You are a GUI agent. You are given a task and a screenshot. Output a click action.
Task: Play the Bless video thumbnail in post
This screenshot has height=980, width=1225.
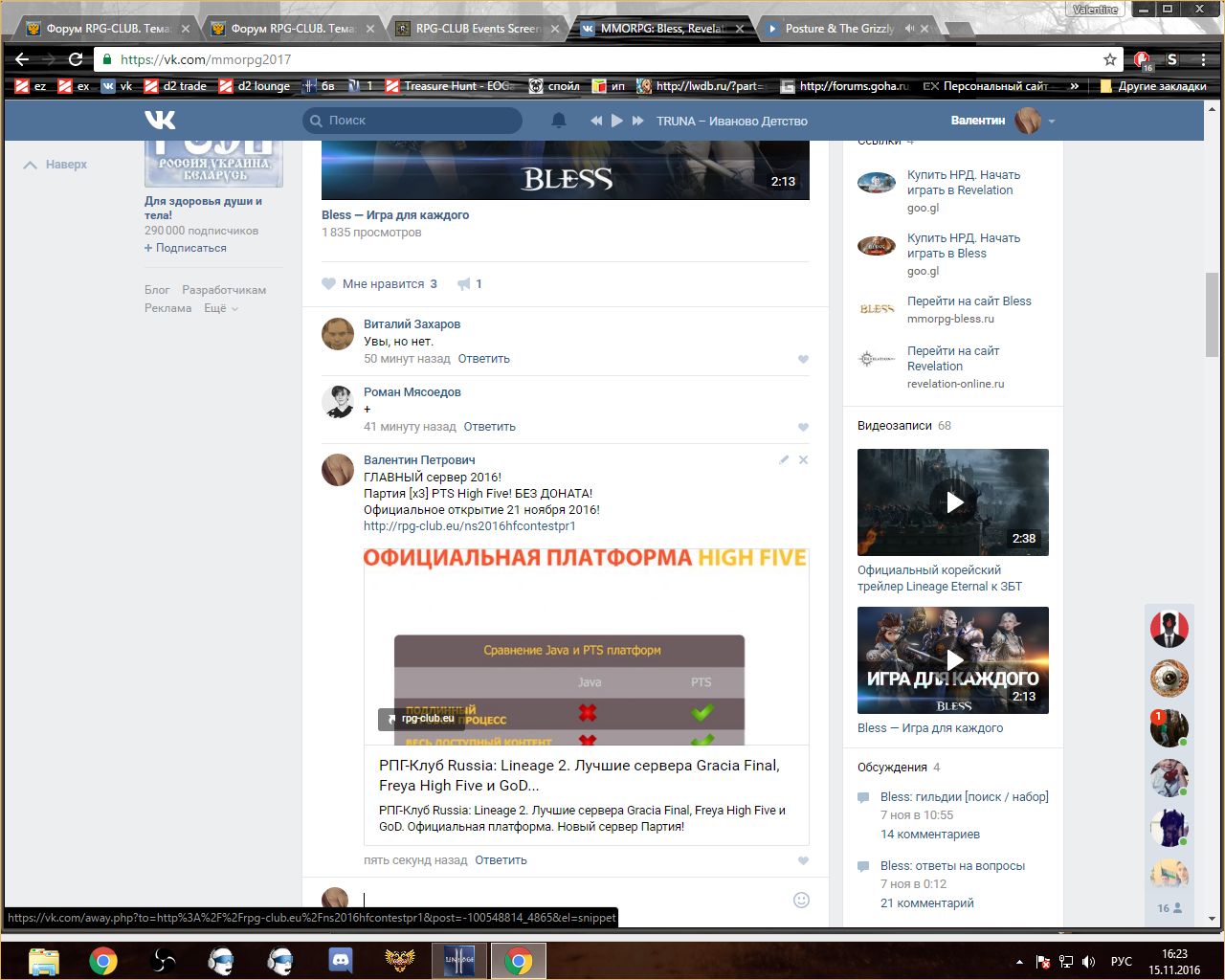(x=565, y=170)
